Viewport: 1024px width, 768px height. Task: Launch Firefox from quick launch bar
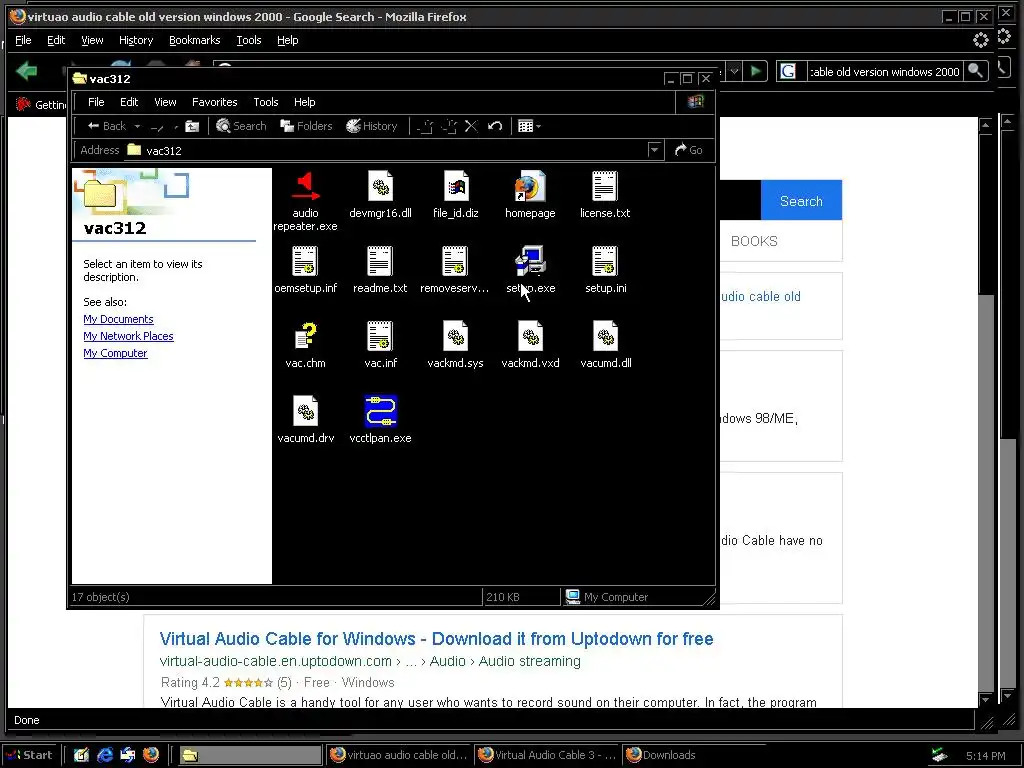click(x=151, y=755)
